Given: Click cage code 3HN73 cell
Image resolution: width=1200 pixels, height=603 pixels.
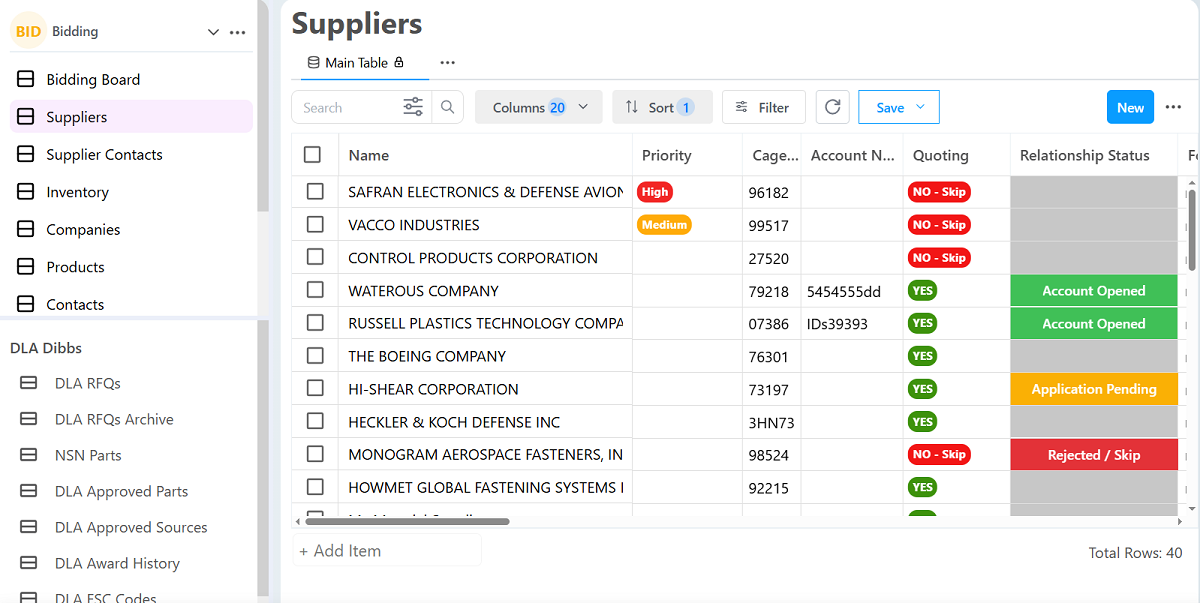Looking at the screenshot, I should pyautogui.click(x=772, y=422).
